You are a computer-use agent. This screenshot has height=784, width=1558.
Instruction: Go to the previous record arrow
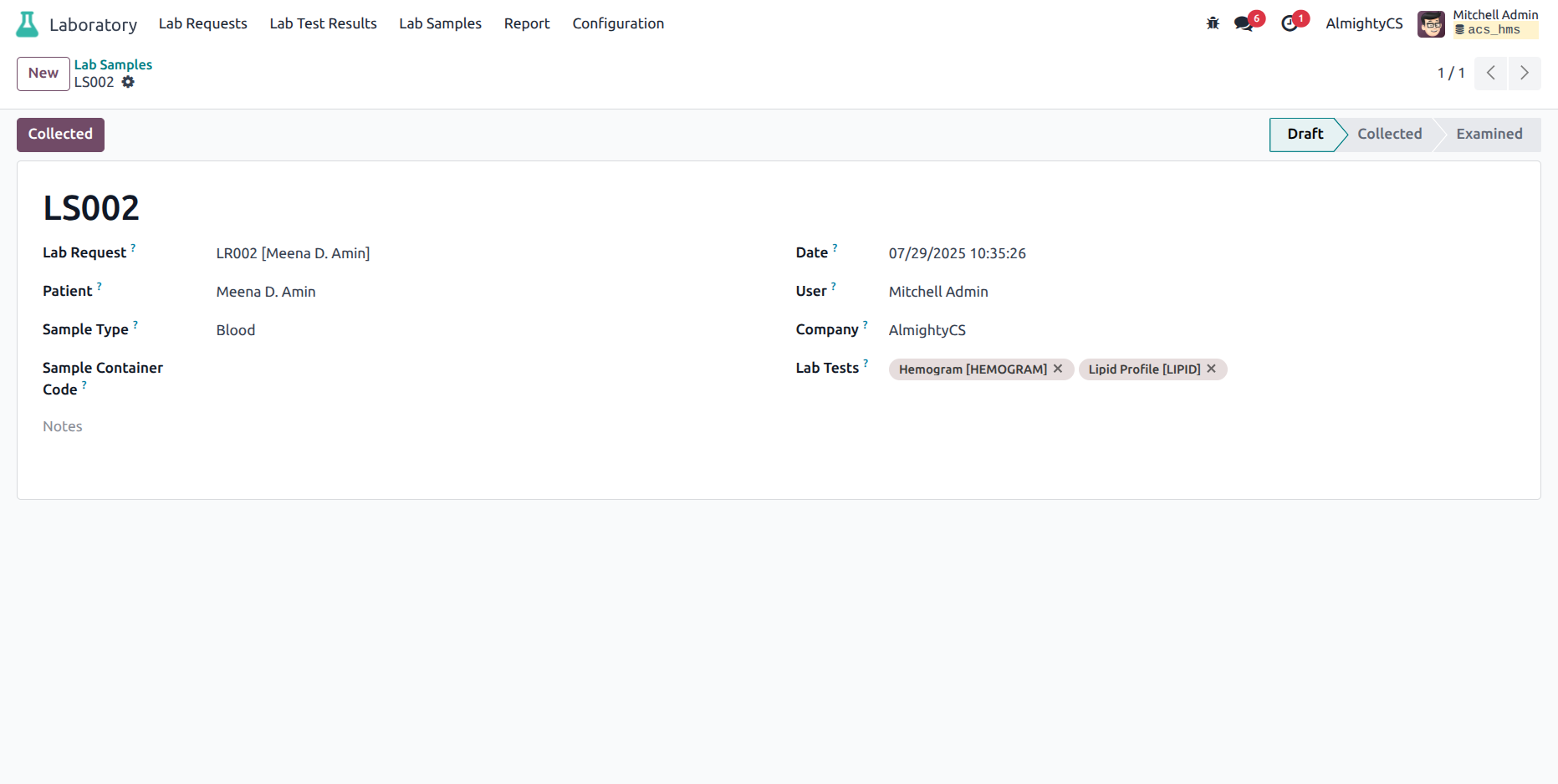[1490, 74]
